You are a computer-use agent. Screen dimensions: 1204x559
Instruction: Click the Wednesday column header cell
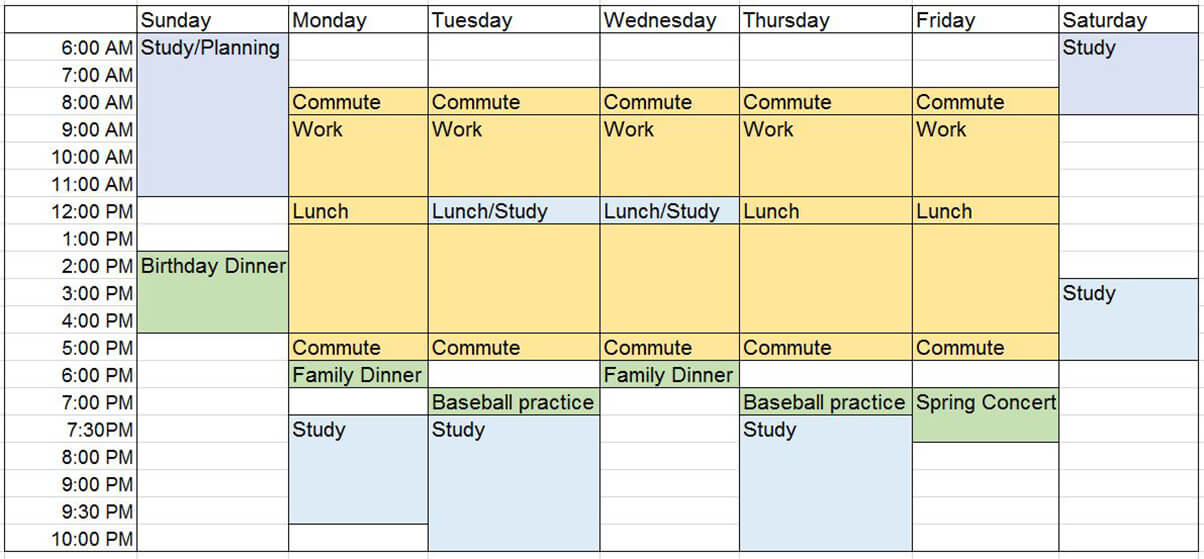point(669,20)
